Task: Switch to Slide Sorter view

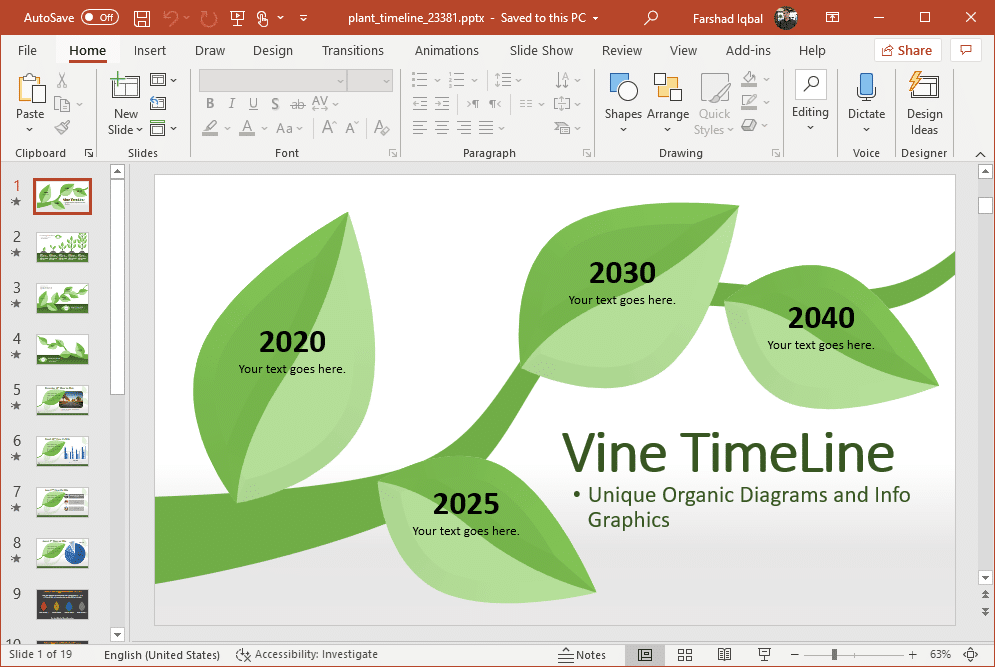Action: (x=685, y=655)
